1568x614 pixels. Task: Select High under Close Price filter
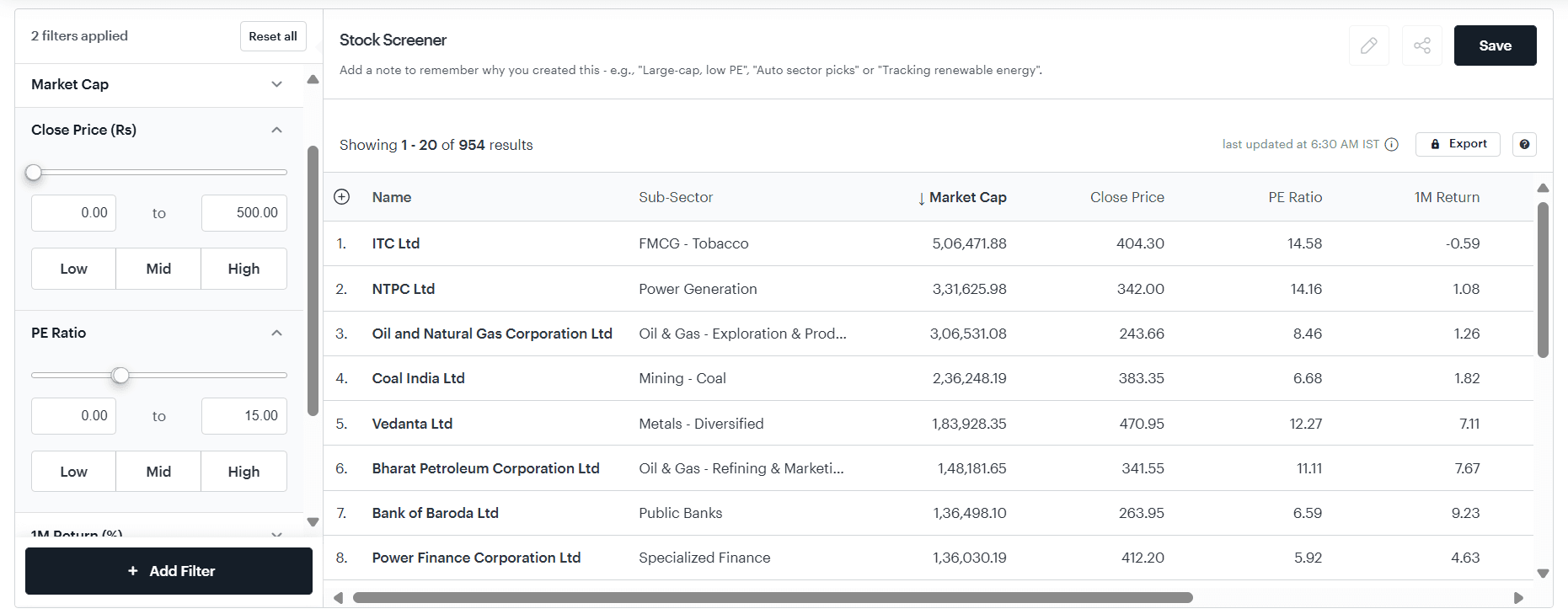pos(243,269)
